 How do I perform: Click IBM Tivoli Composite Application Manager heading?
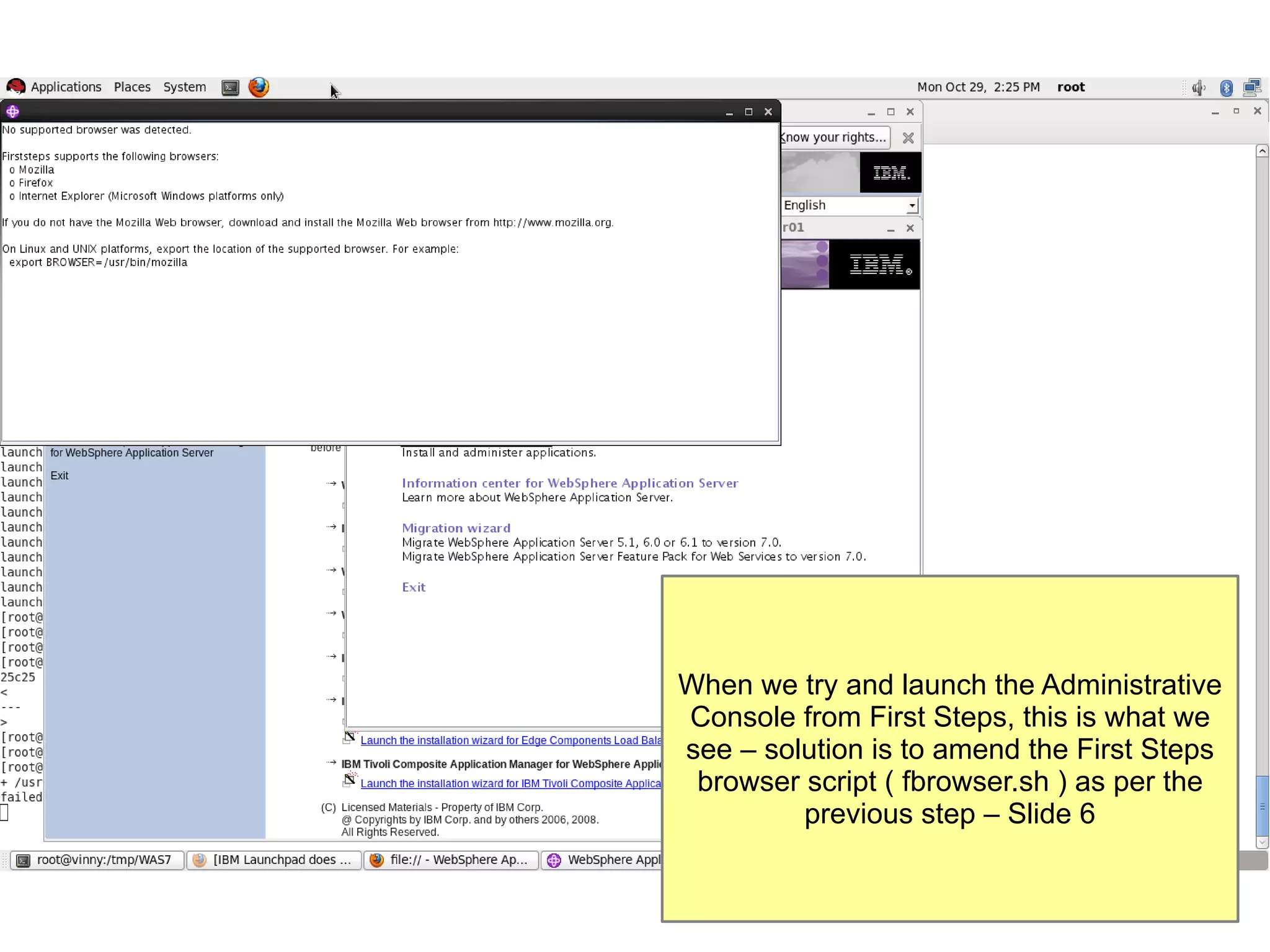tap(501, 764)
